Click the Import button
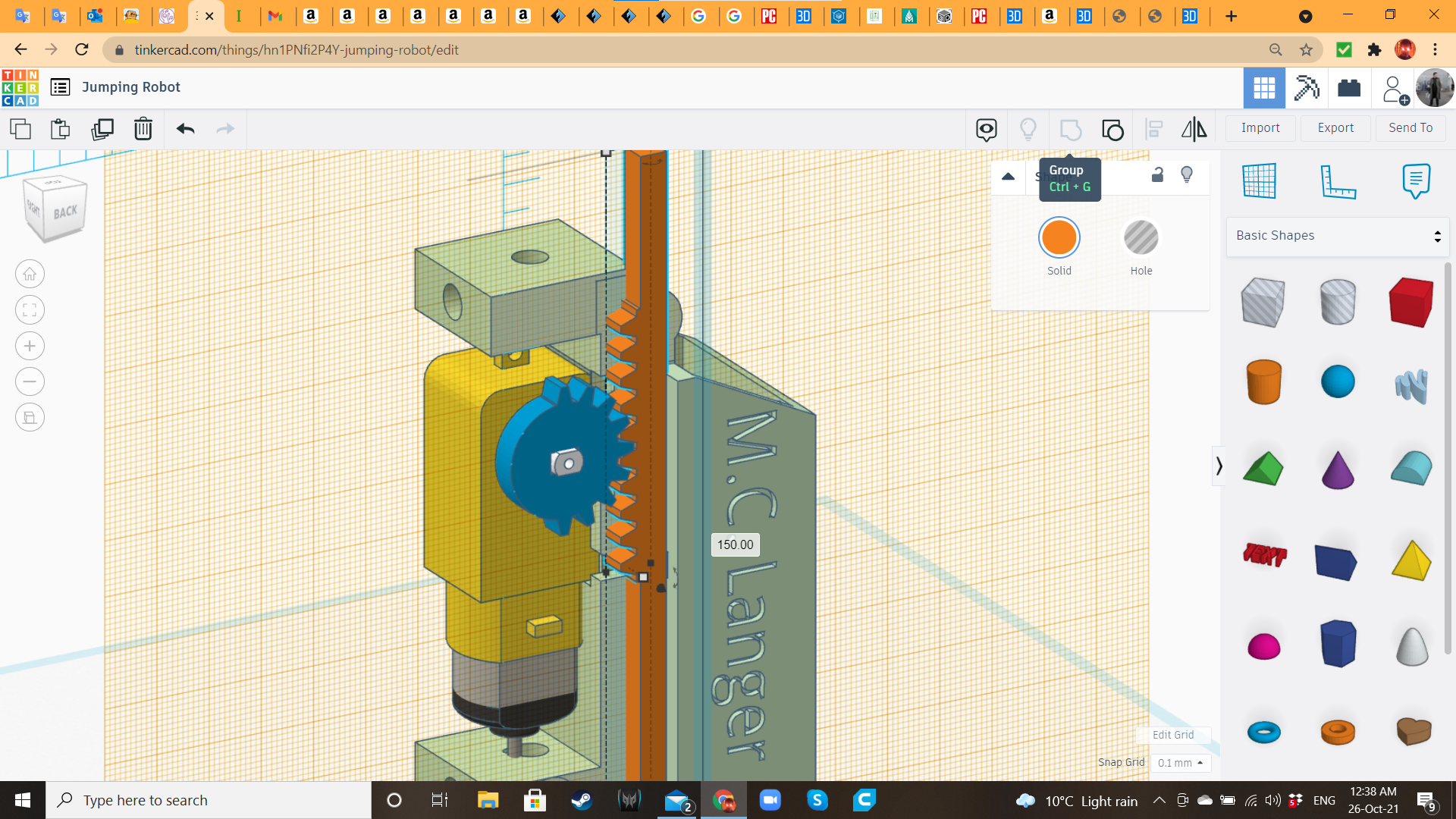 1260,128
